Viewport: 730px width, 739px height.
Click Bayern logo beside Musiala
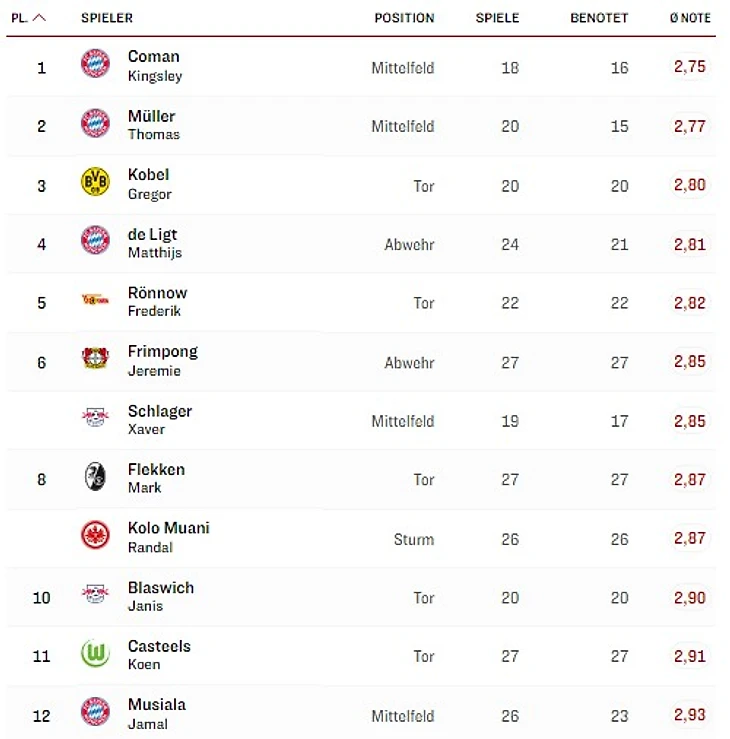(95, 713)
